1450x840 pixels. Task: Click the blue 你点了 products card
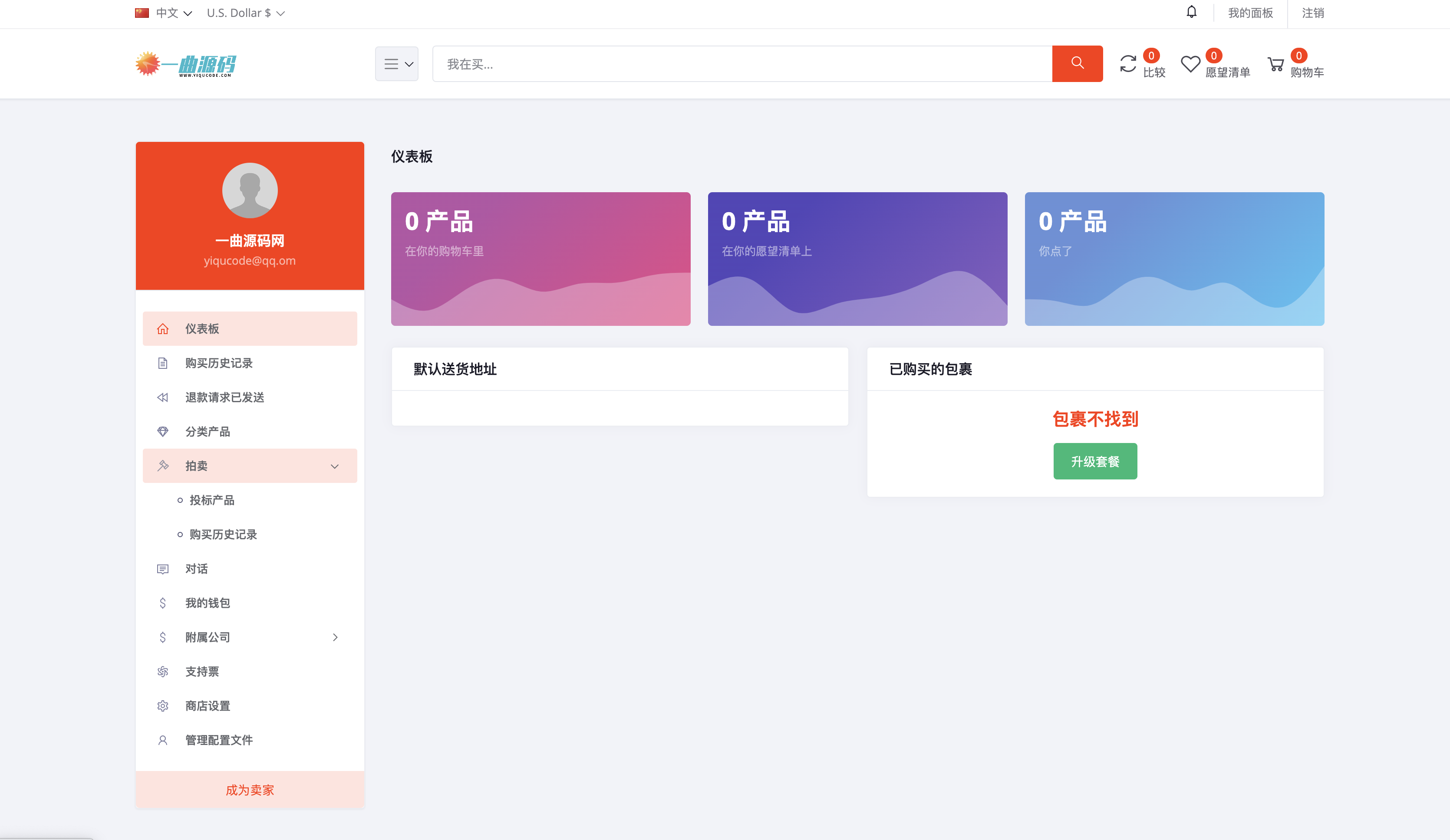[x=1174, y=259]
